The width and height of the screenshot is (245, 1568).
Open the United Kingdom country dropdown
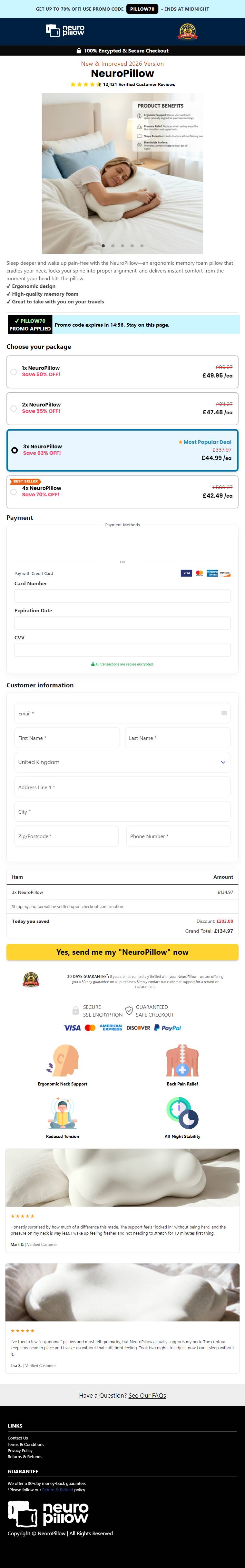click(122, 762)
